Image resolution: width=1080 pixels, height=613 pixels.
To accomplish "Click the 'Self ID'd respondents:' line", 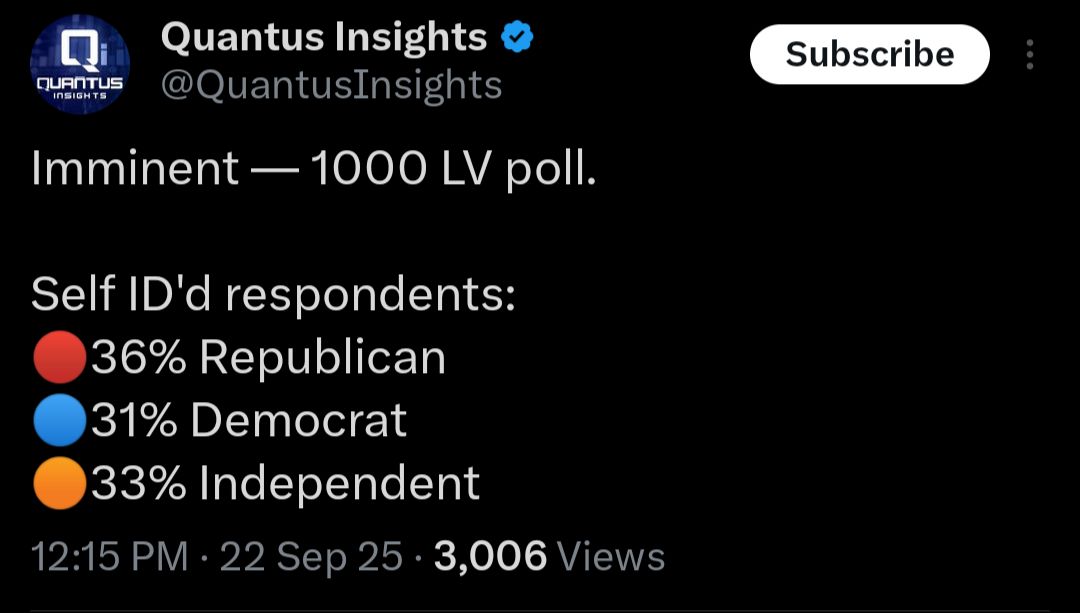I will pos(273,296).
